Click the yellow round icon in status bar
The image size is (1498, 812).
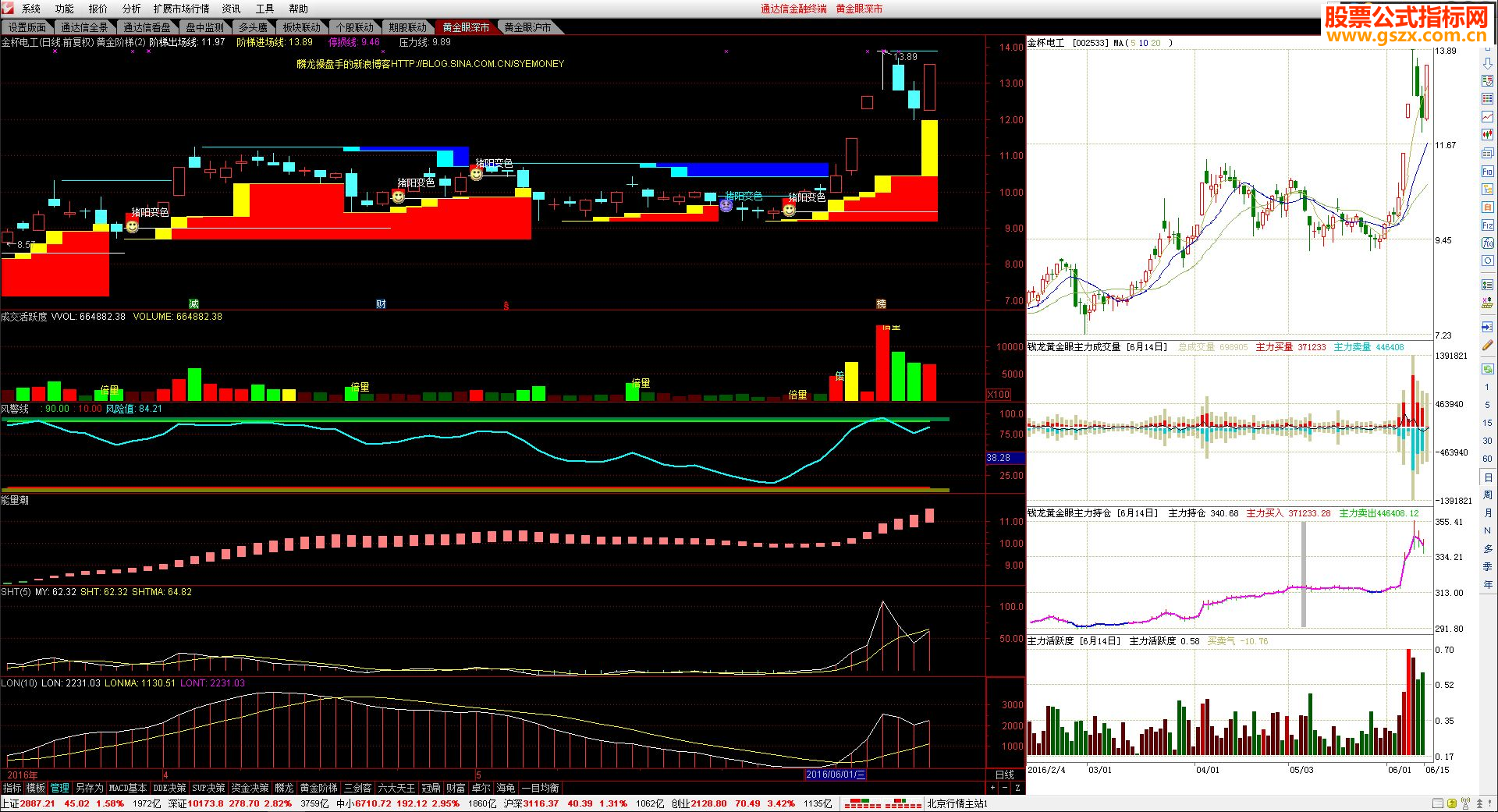(x=1451, y=803)
